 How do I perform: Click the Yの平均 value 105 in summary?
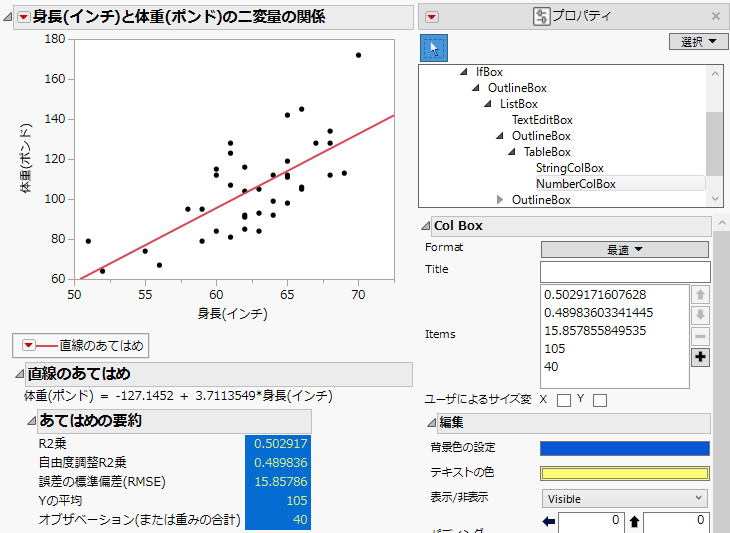point(297,500)
